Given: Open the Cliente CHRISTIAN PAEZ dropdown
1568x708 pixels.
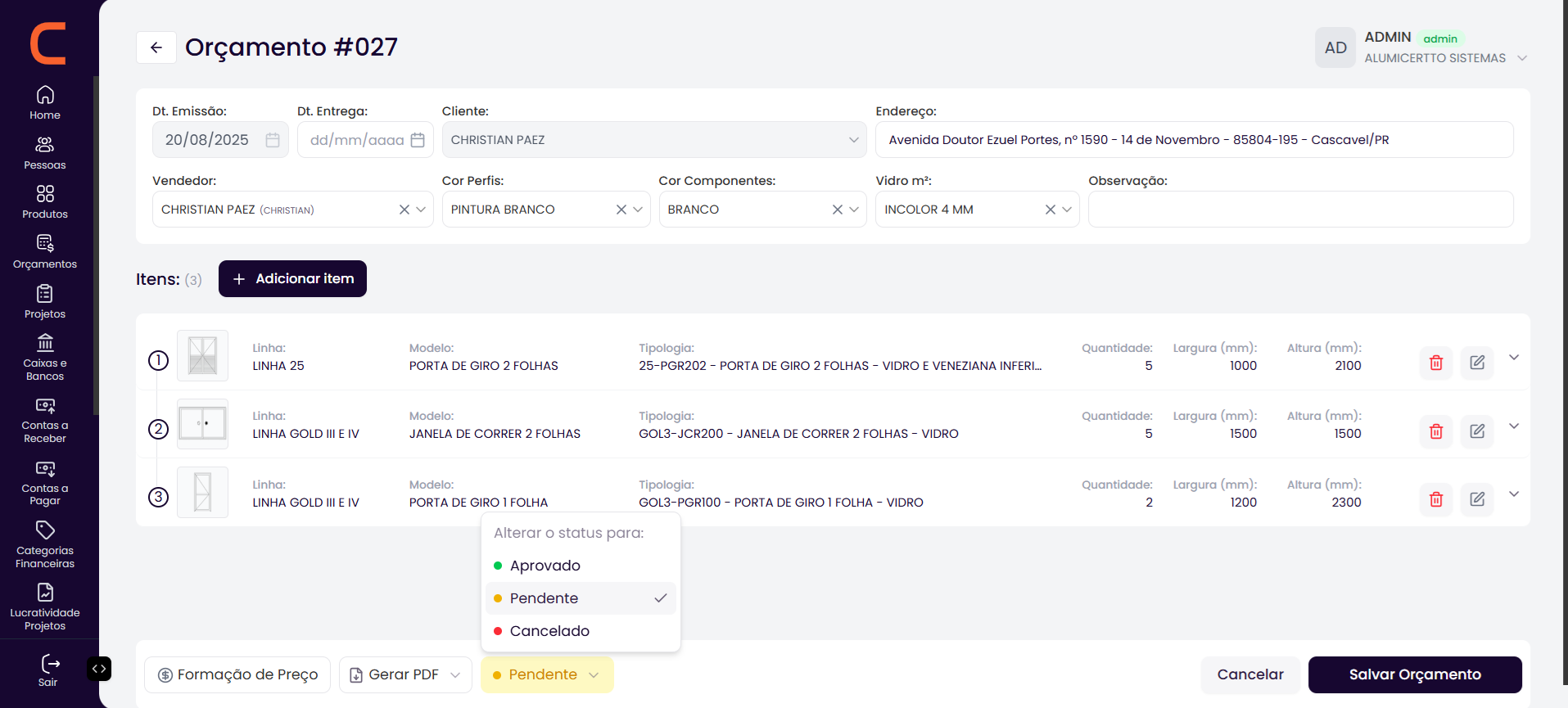Looking at the screenshot, I should point(654,140).
